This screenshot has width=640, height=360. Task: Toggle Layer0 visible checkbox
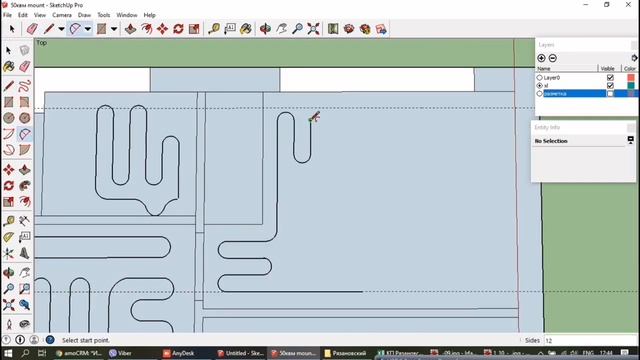pyautogui.click(x=610, y=78)
